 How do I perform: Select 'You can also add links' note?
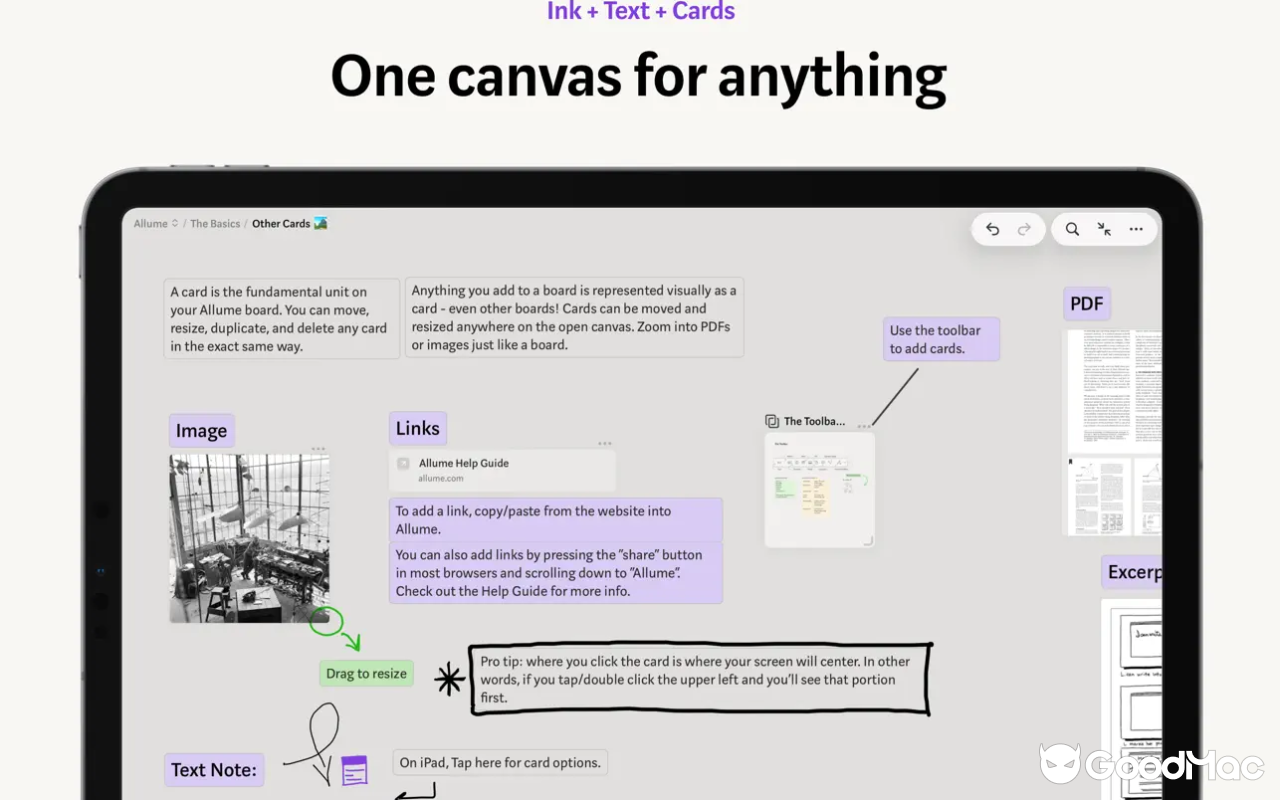pos(556,573)
